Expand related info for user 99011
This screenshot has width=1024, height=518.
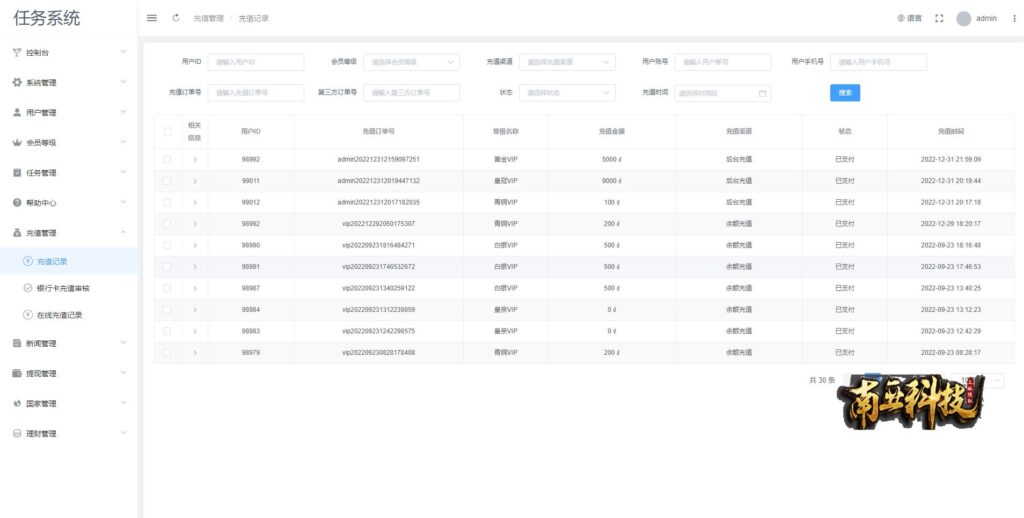point(195,181)
